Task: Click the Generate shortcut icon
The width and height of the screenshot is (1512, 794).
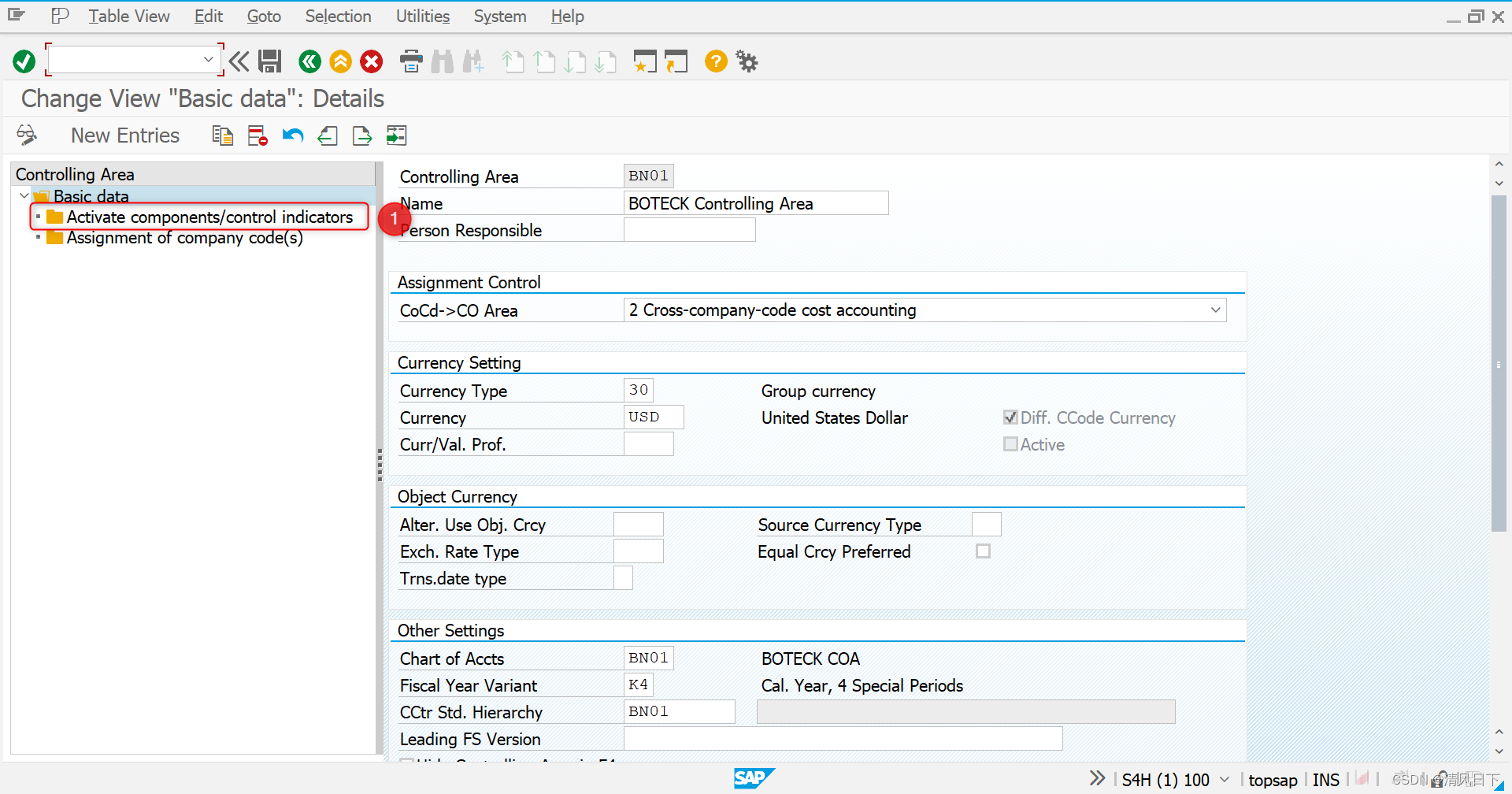Action: click(x=676, y=61)
